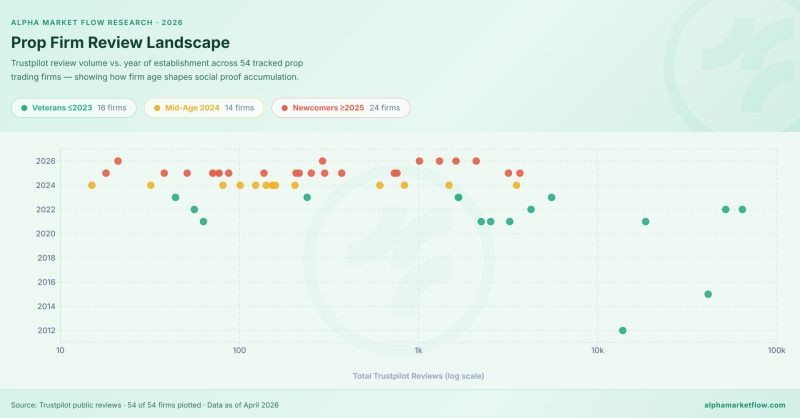The image size is (800, 418).
Task: Click the green dot in Veterans legend
Action: point(24,107)
